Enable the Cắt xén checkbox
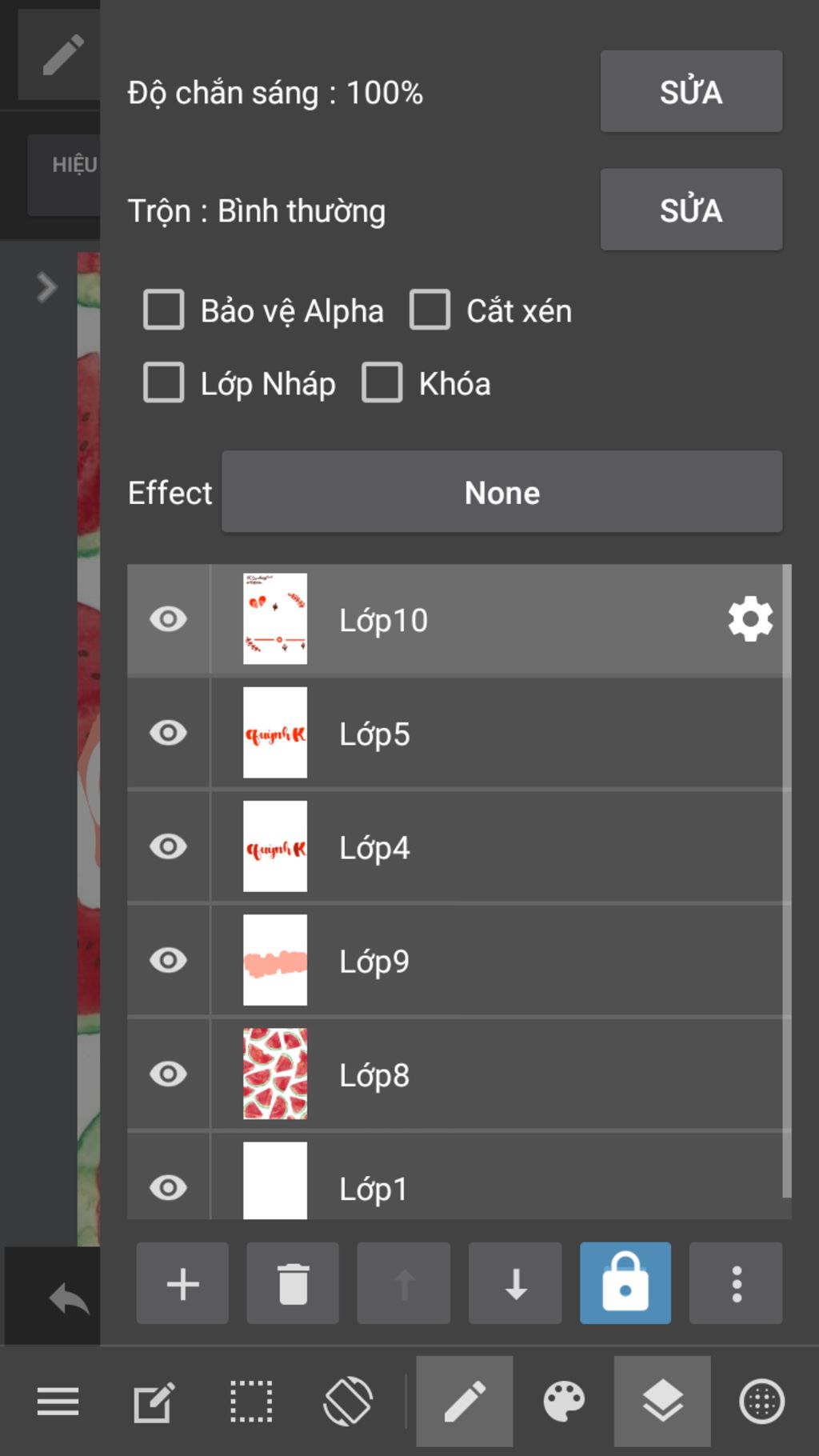 430,310
